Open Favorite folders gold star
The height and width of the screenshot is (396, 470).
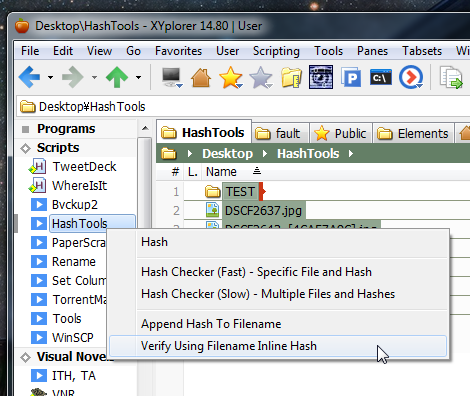tap(230, 77)
